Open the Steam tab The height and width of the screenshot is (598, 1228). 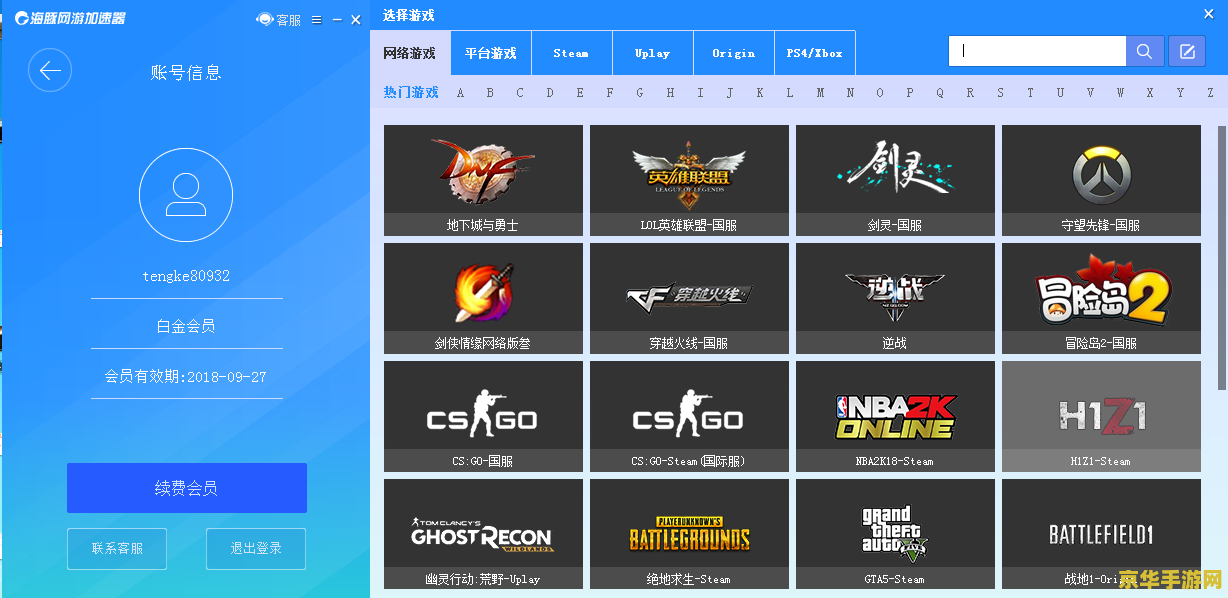[x=571, y=53]
